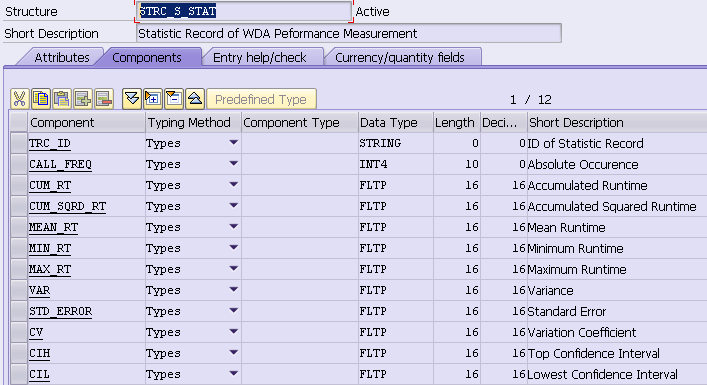Click the Component Type column header
The width and height of the screenshot is (707, 385).
[x=300, y=123]
